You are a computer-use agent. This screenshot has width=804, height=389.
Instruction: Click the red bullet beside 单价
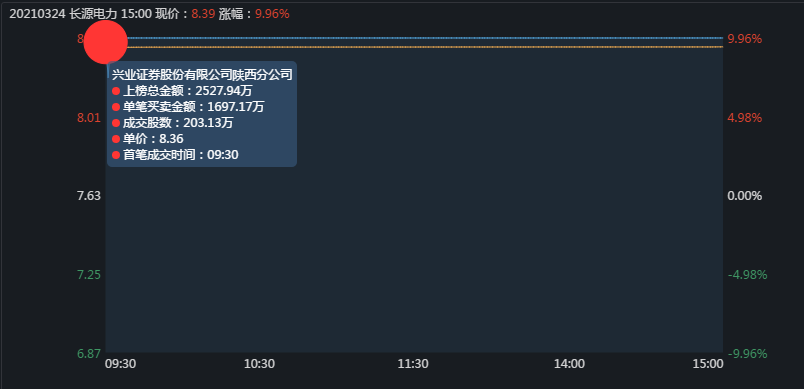pos(116,139)
